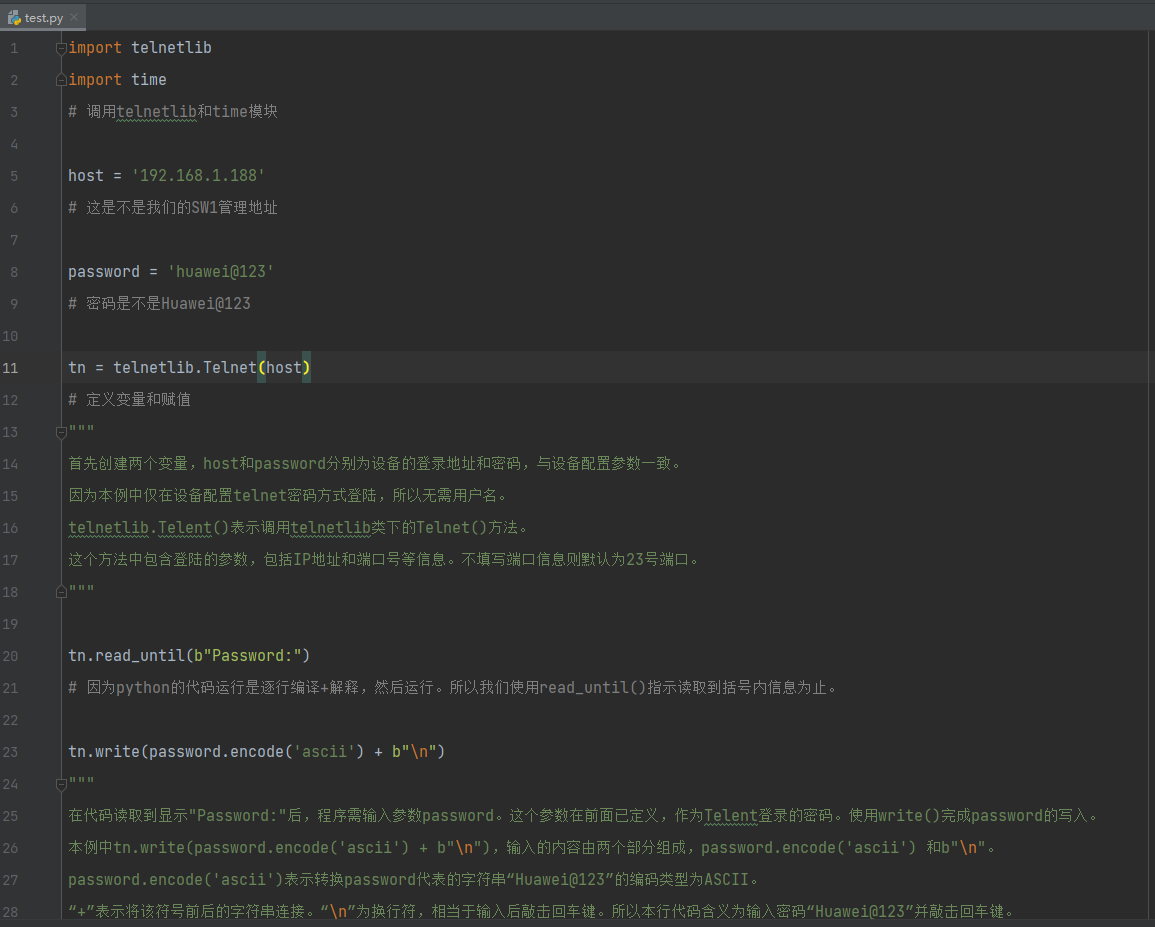Collapse the docstring block starting at line 13
1155x927 pixels.
point(60,434)
